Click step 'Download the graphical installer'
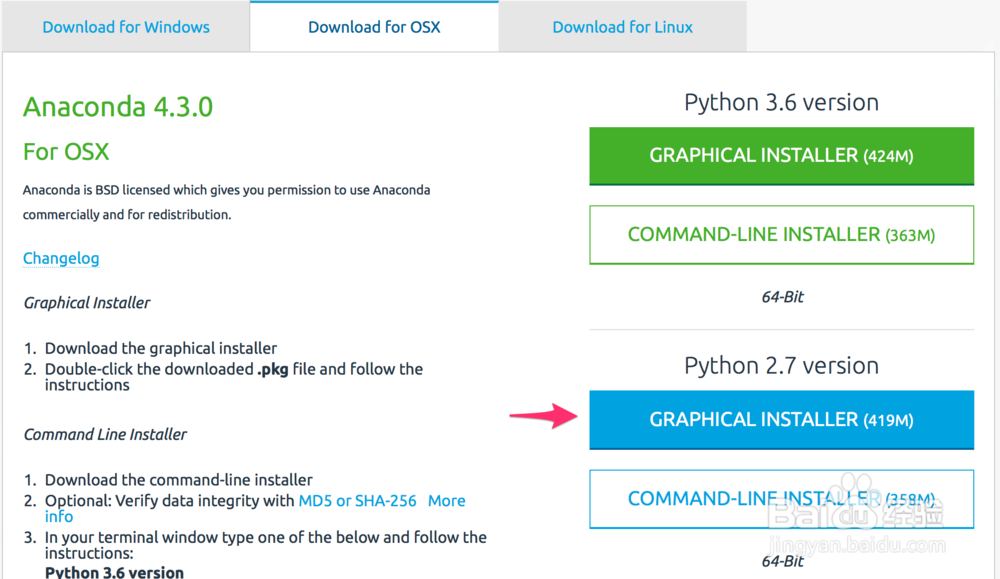Screen dimensions: 1000x579 click(161, 348)
